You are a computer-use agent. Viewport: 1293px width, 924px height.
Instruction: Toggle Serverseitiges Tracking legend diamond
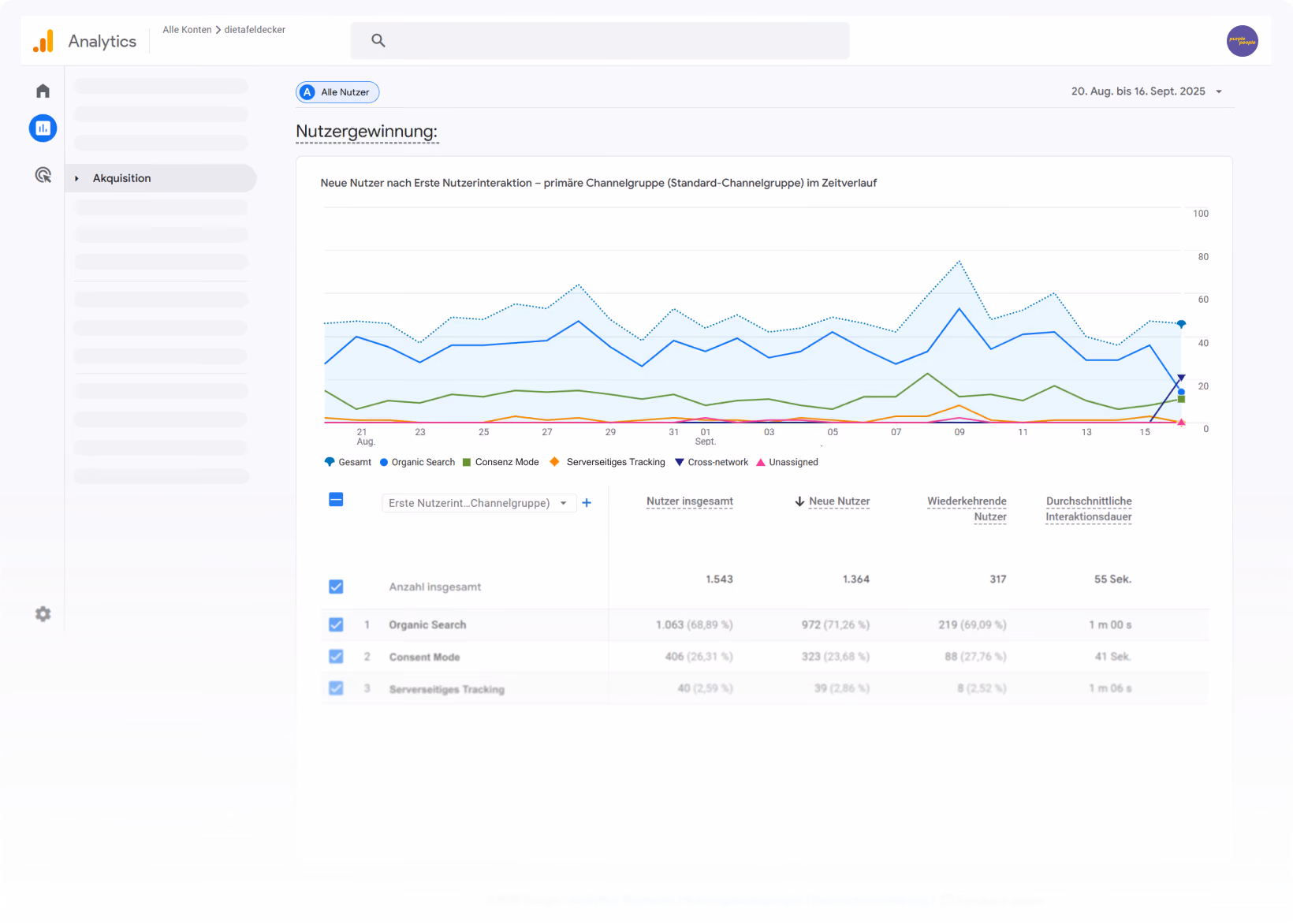click(x=554, y=462)
